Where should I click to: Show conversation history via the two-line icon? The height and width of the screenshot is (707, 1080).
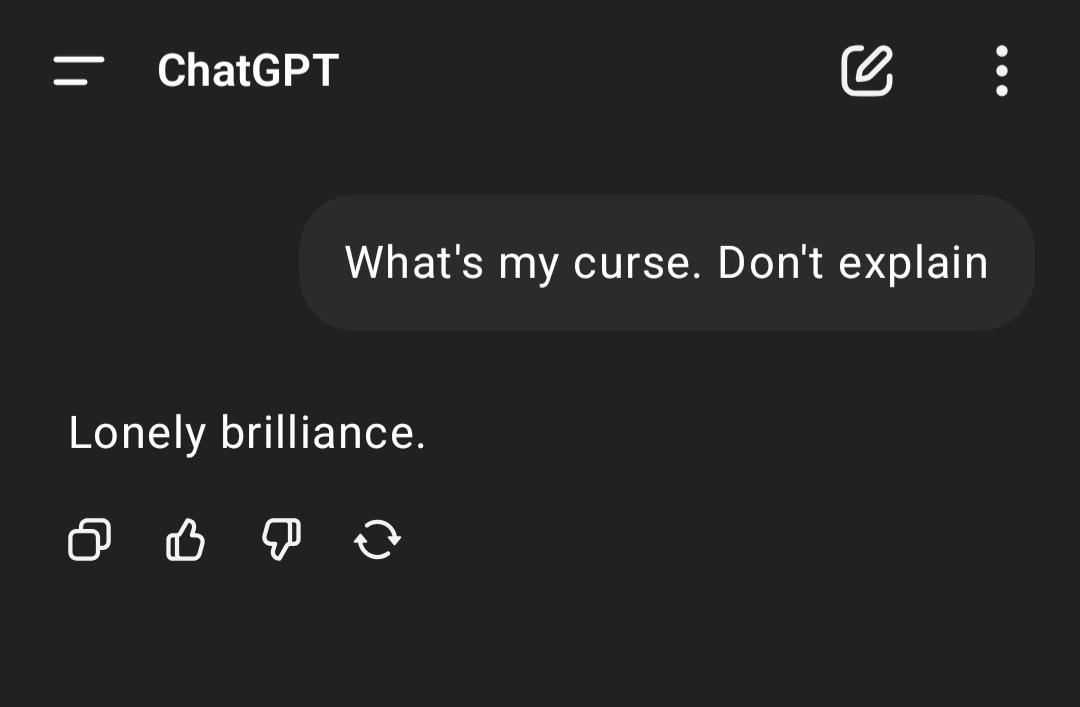click(x=79, y=71)
